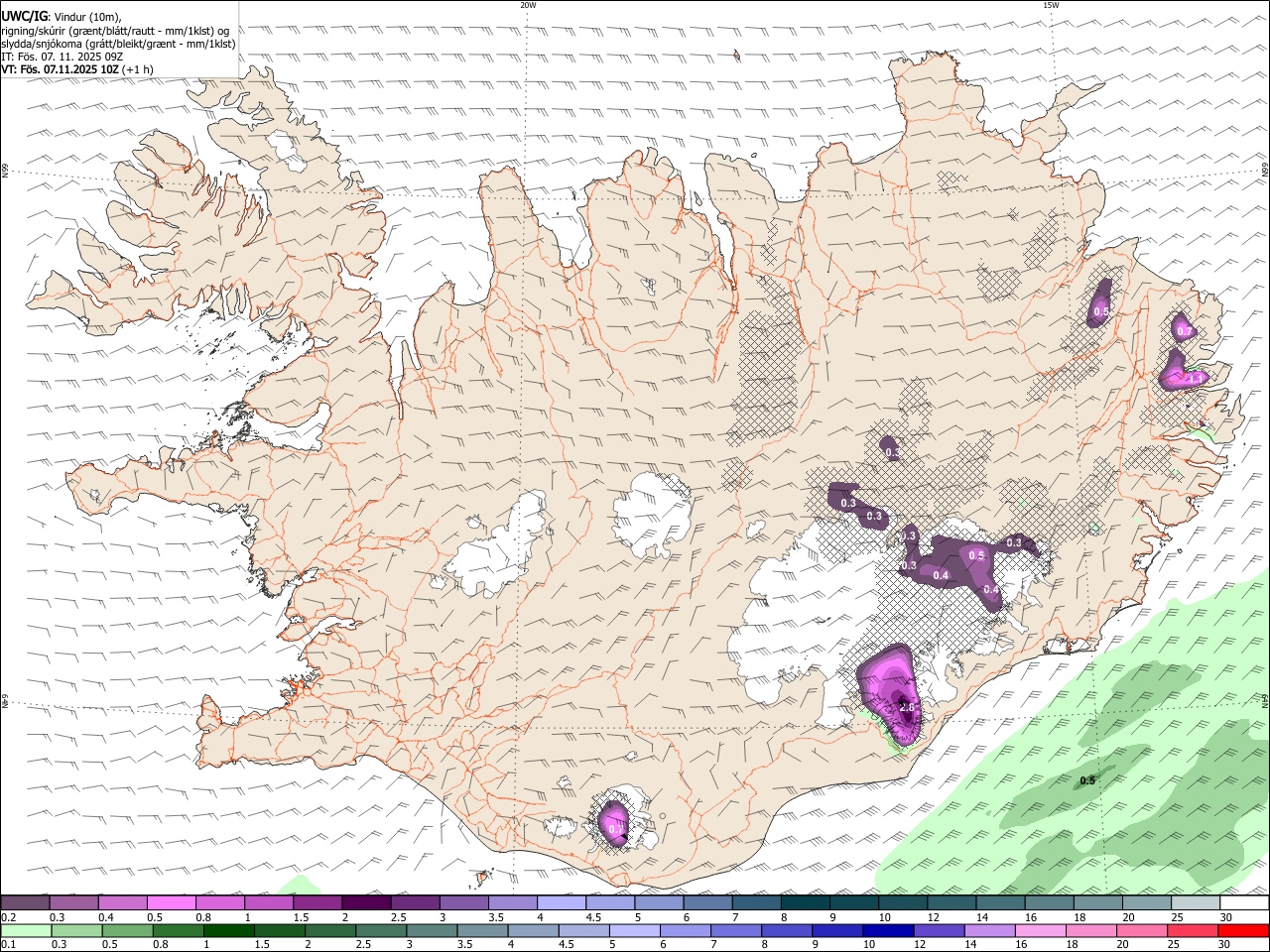The width and height of the screenshot is (1270, 952).
Task: Select the lilac 14 swatch in lower legend
Action: tap(990, 931)
